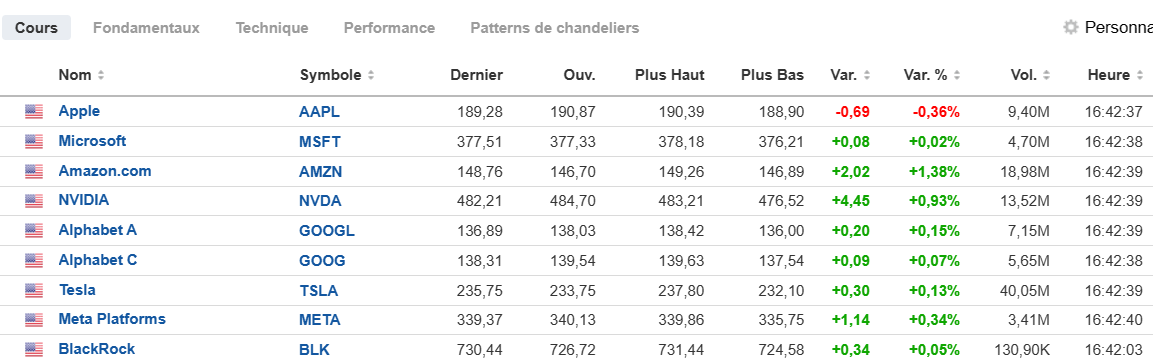The image size is (1153, 361).
Task: Select the Cours tab
Action: pos(37,28)
